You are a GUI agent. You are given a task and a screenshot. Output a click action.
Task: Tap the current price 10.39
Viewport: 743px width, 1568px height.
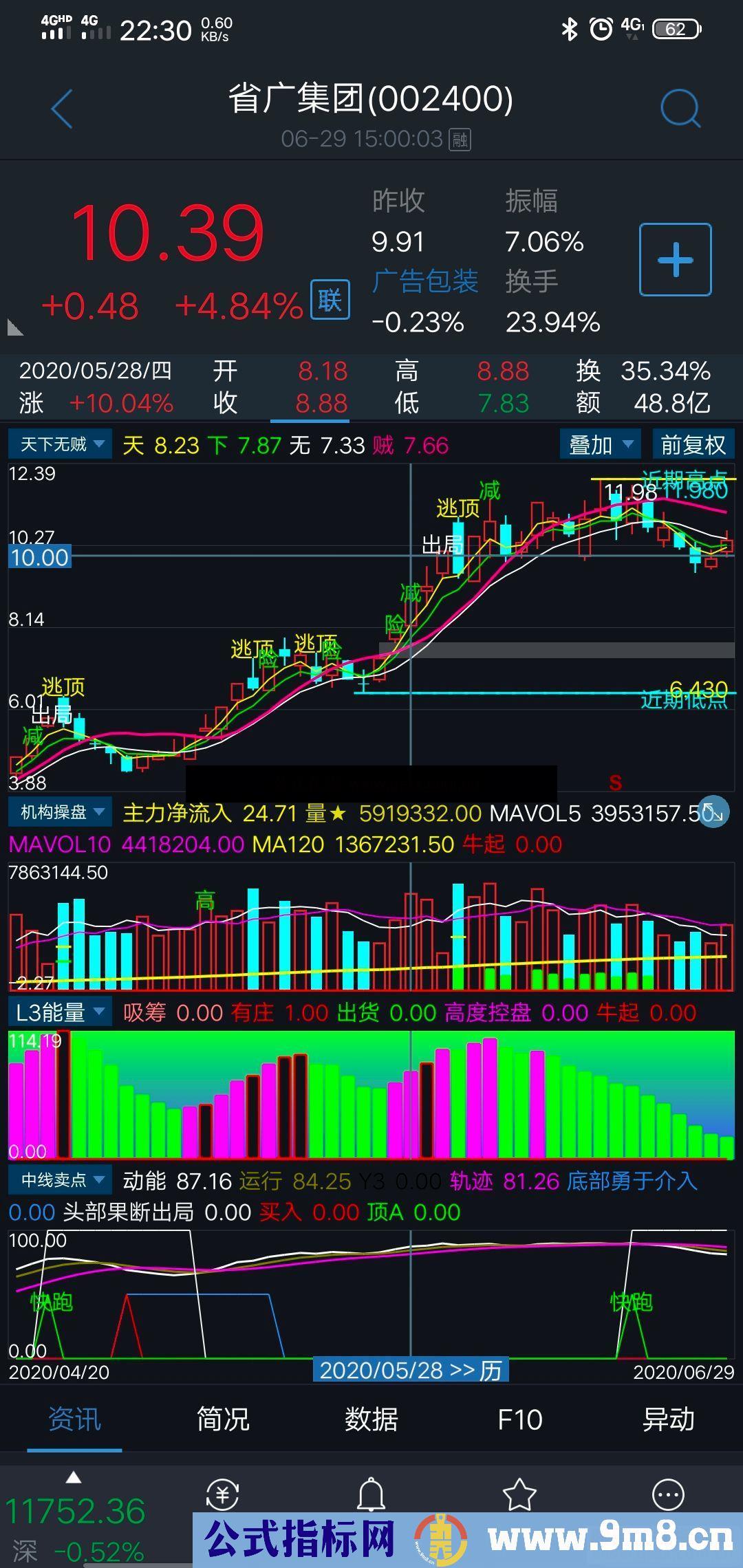point(167,234)
